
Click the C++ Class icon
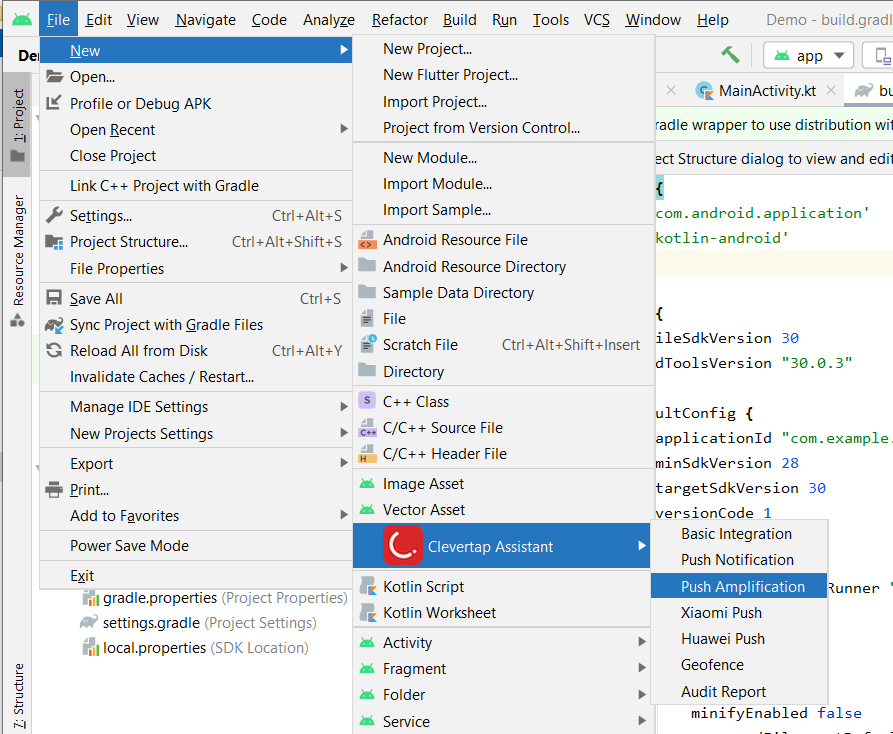367,401
